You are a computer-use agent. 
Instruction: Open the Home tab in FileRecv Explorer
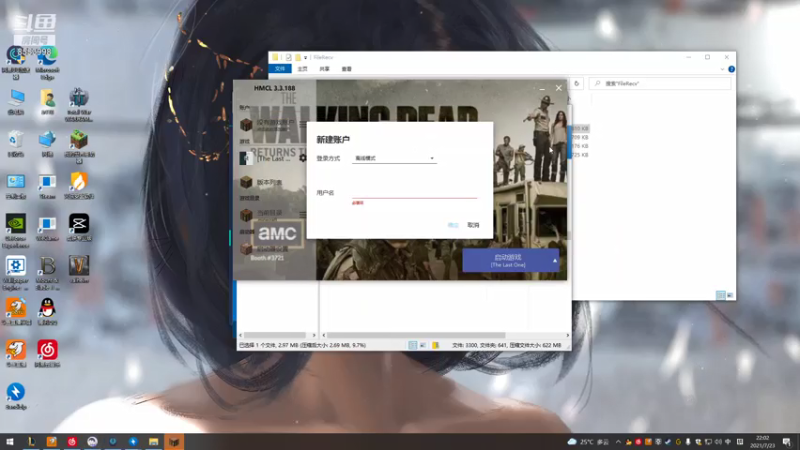[303, 69]
